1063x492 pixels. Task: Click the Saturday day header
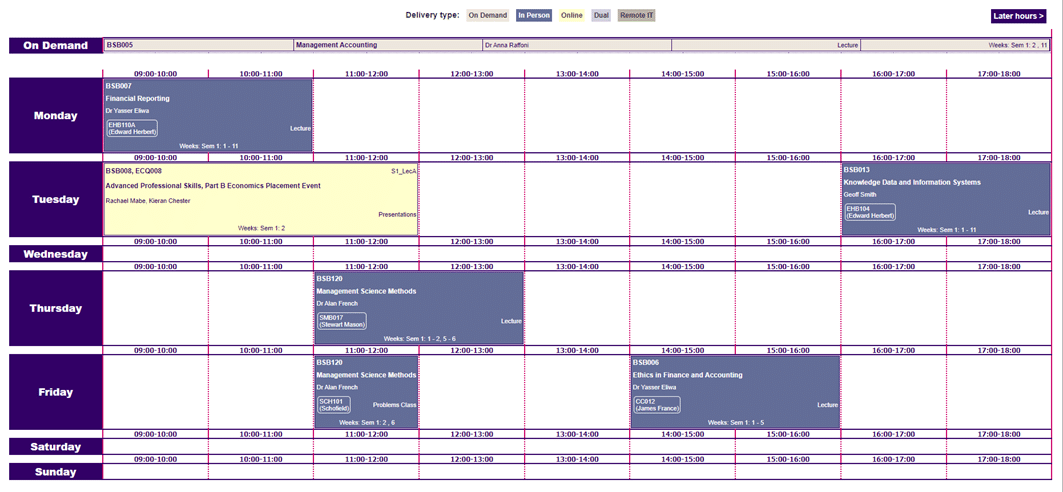coord(56,447)
